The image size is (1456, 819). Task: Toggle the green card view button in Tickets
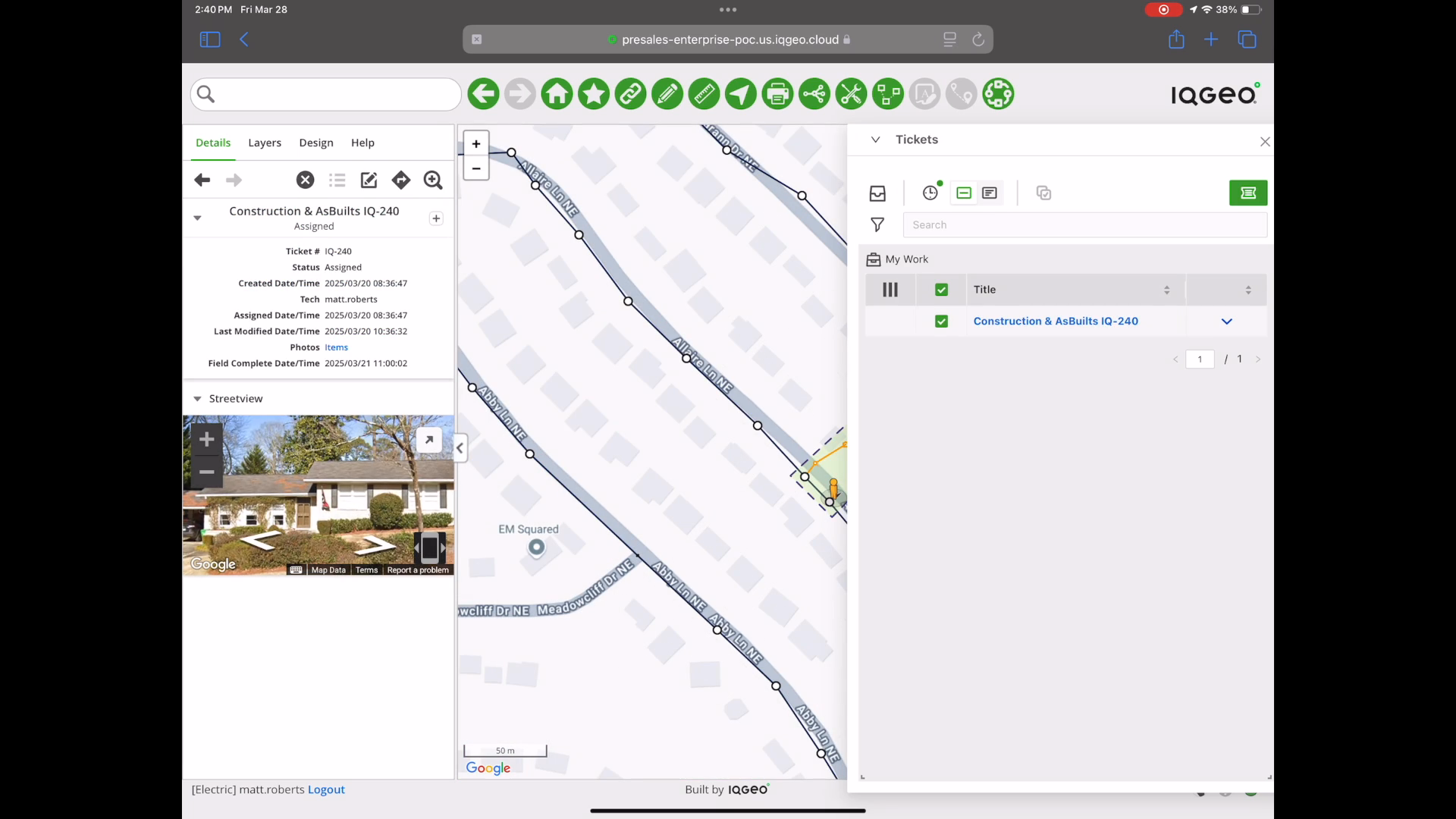coord(964,193)
